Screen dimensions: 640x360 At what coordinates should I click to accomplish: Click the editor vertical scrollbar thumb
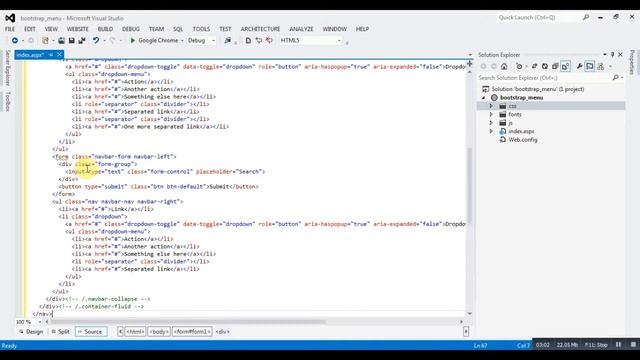pos(469,186)
